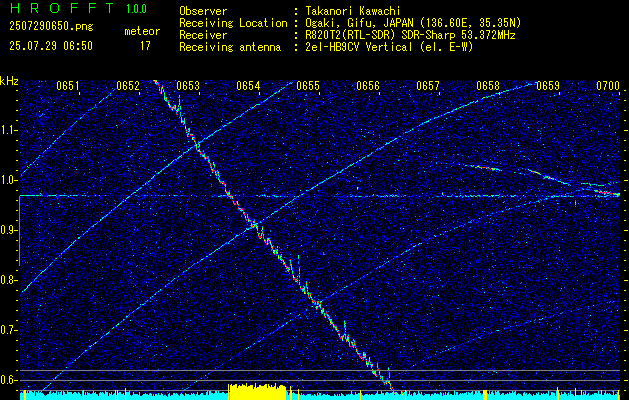The image size is (629, 400).
Task: Click the Receiving Location label
Action: (x=233, y=23)
